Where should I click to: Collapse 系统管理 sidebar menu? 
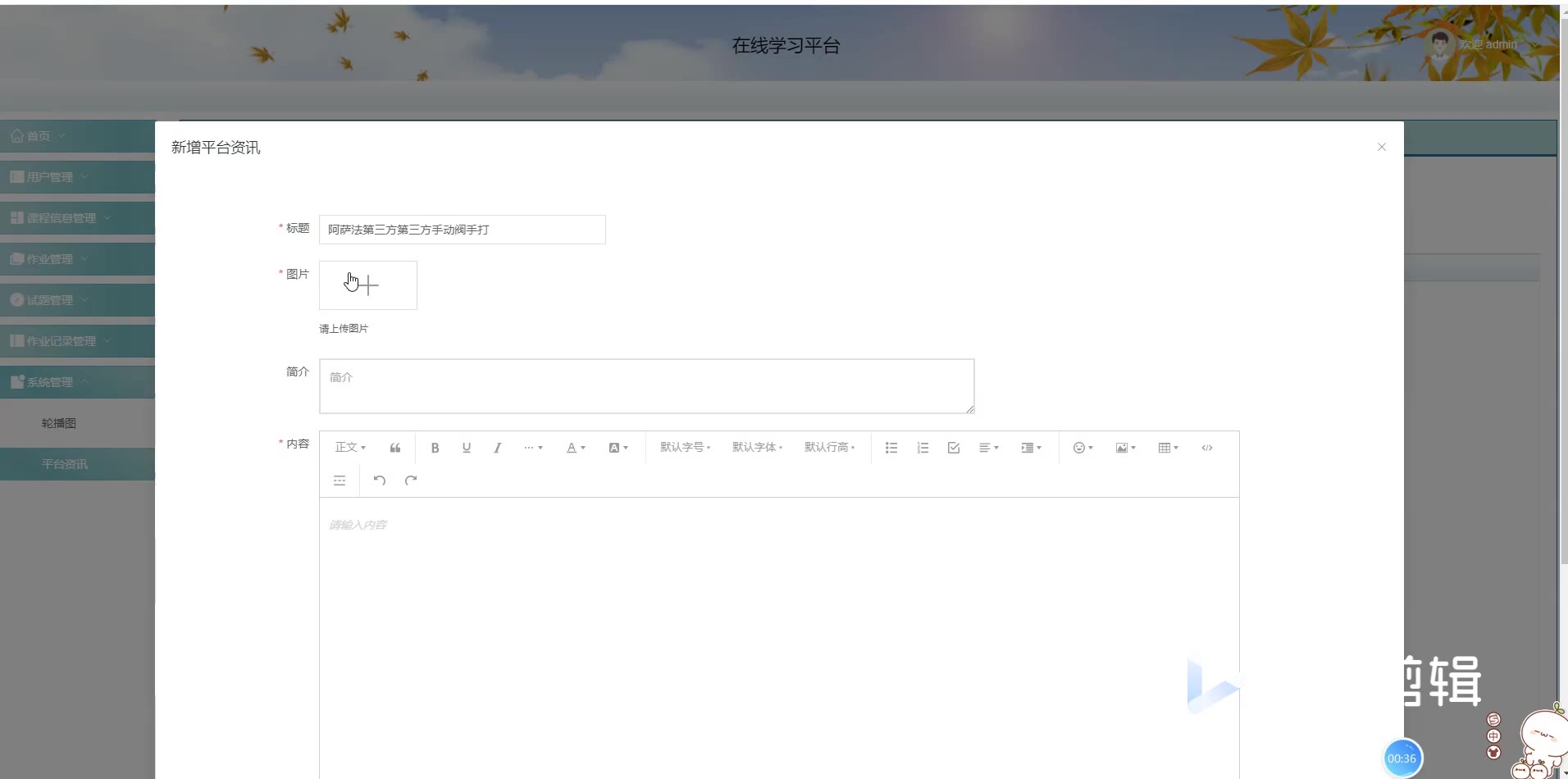[77, 382]
